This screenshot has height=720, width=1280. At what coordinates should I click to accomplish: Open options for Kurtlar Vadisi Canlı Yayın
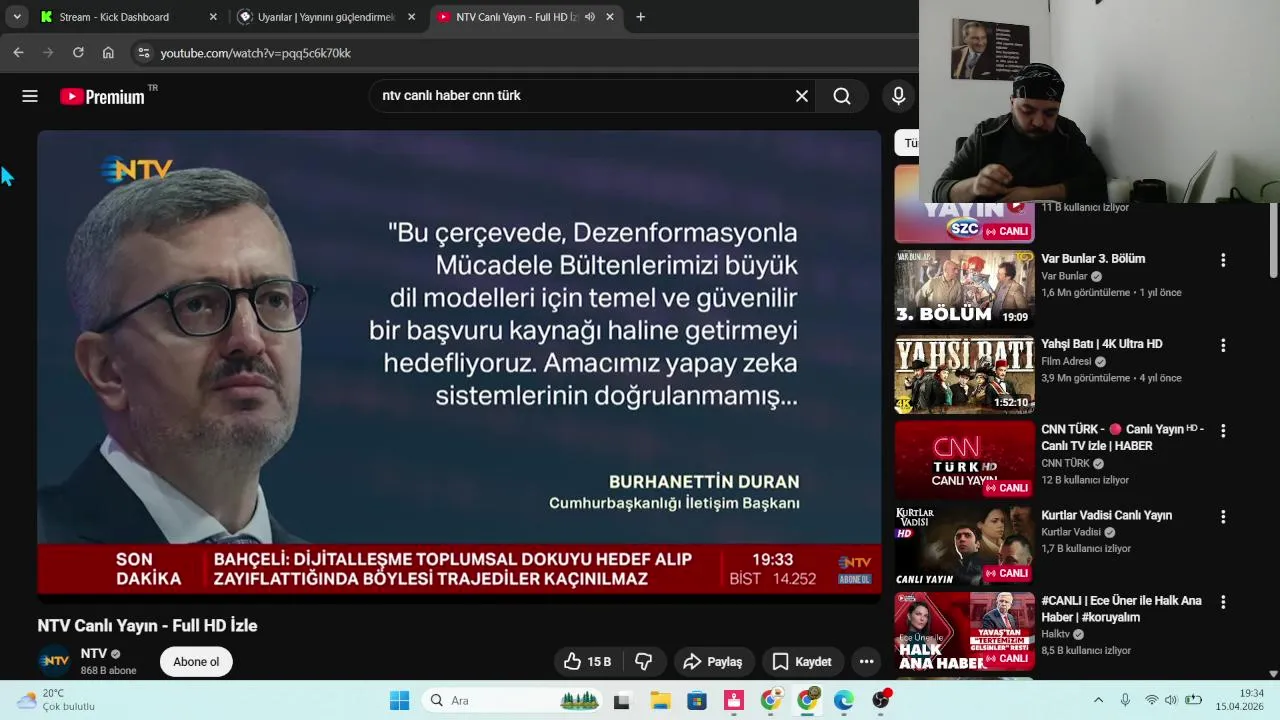(1222, 517)
